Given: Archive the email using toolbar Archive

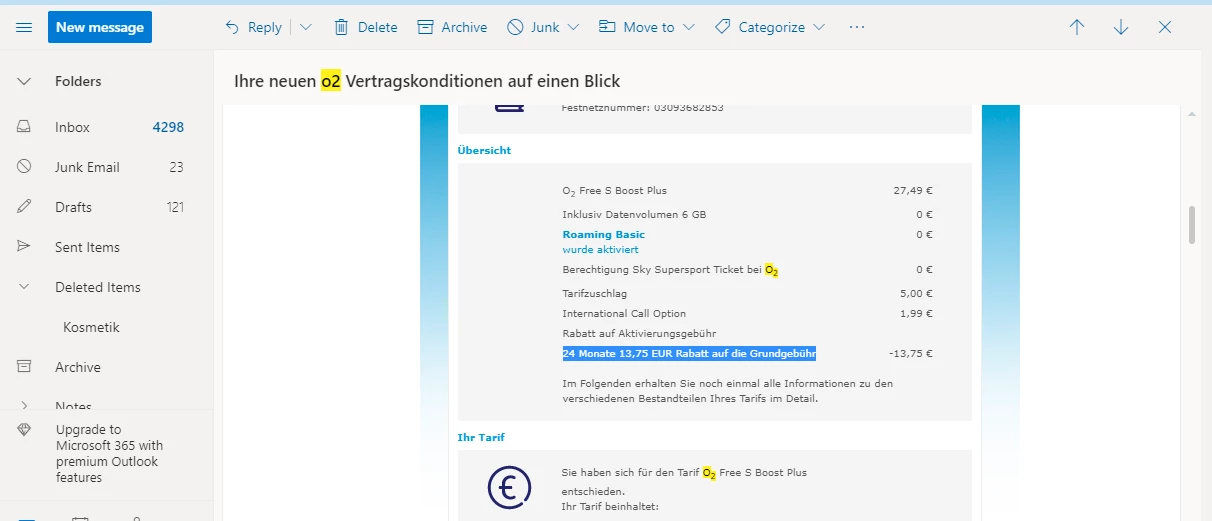Looking at the screenshot, I should [453, 27].
